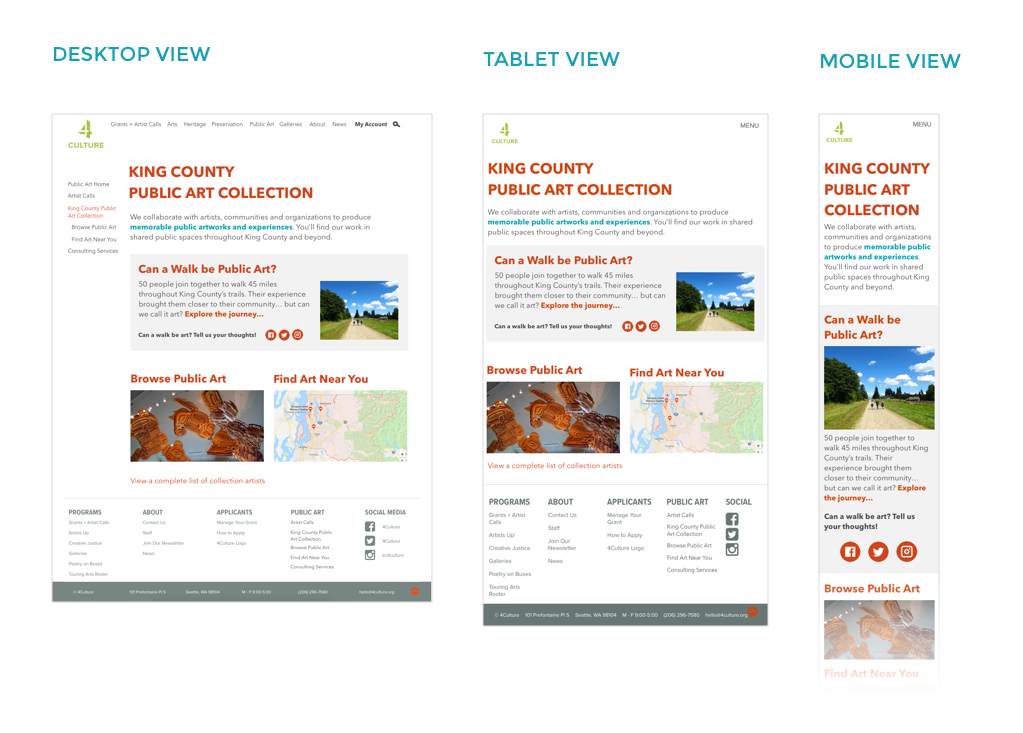Click 'Explore the journey...' in desktop view
1023x733 pixels.
pos(224,314)
